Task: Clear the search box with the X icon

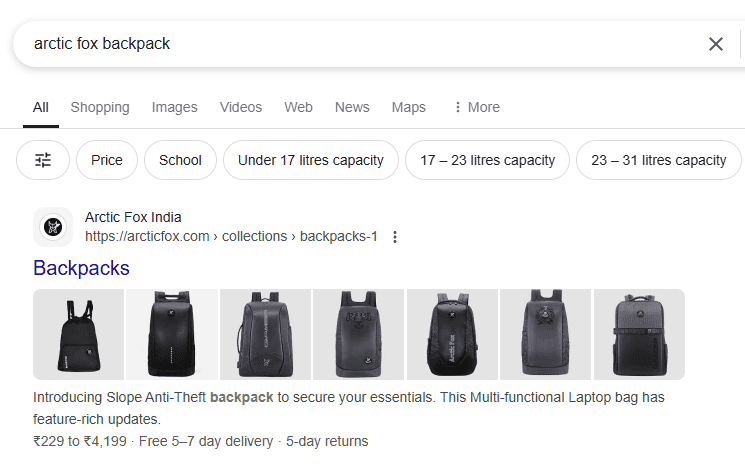Action: (x=716, y=44)
